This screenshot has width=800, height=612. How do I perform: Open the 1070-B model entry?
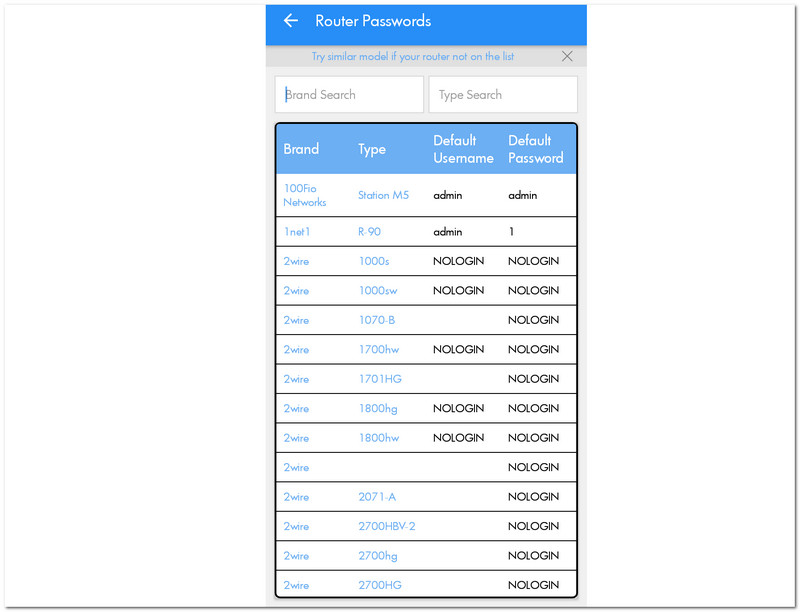pos(377,320)
